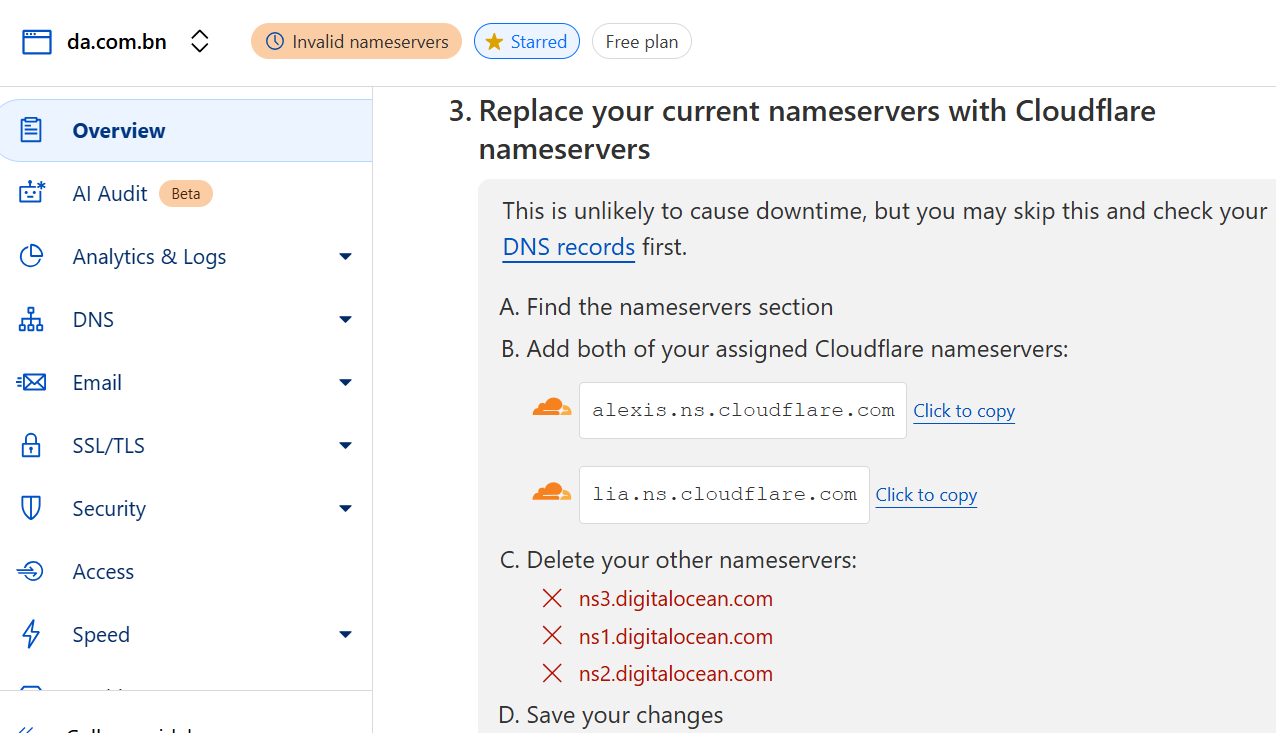Click the DNS network tree icon
Viewport: 1276px width, 733px height.
pos(31,319)
